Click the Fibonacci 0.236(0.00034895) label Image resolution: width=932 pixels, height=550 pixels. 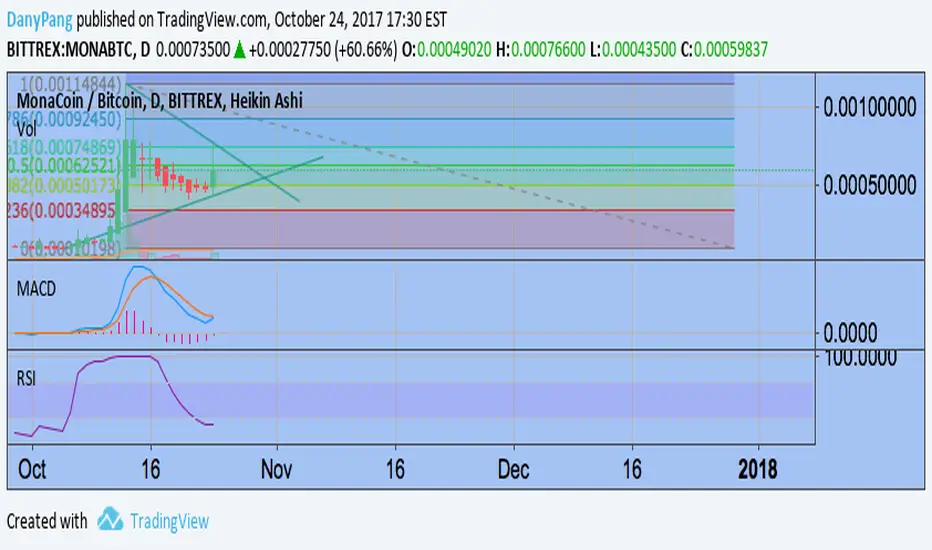[x=62, y=210]
